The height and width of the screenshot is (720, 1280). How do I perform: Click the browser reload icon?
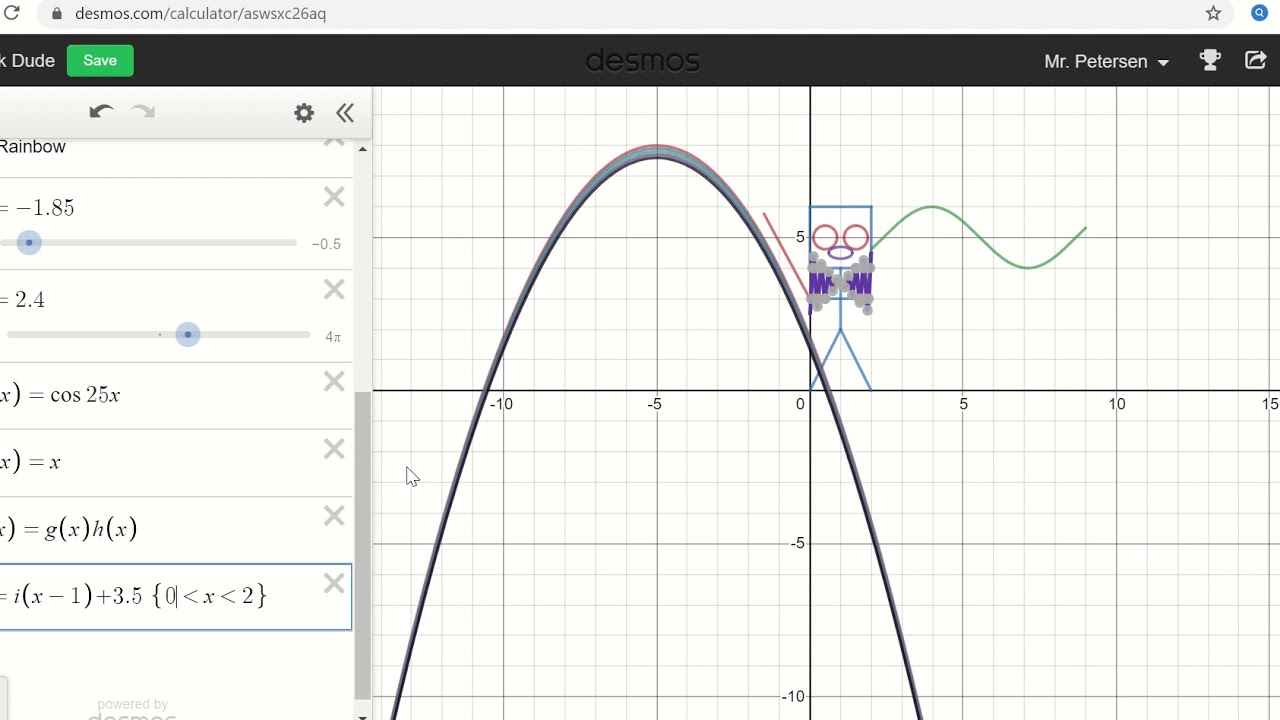point(12,13)
